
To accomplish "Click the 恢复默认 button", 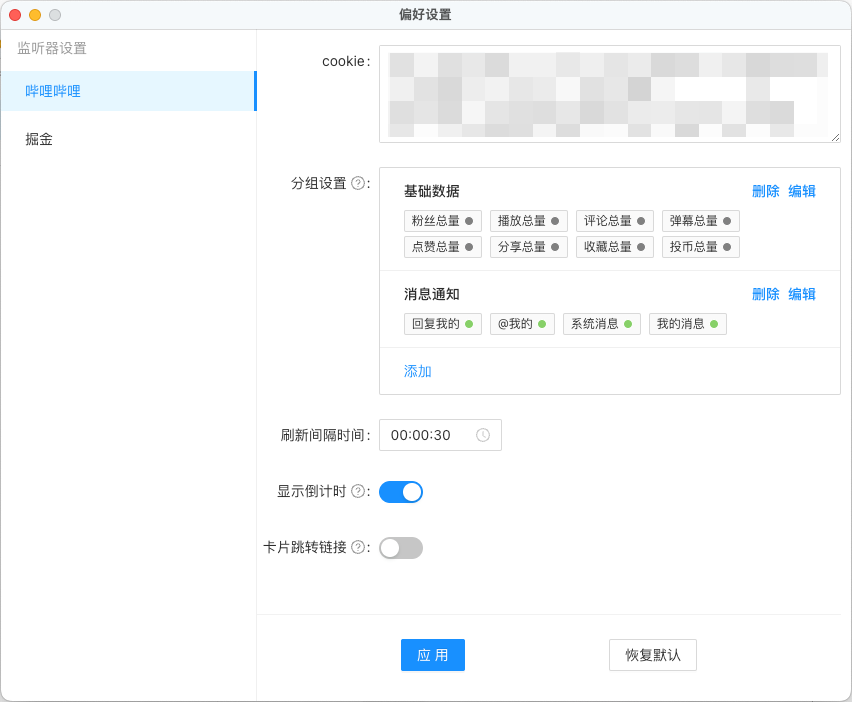I will (652, 655).
